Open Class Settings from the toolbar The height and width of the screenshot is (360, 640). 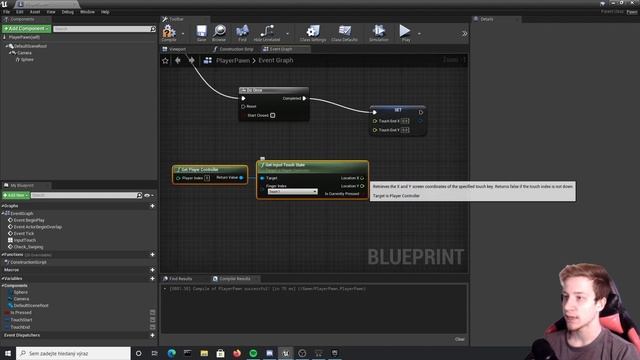click(313, 33)
